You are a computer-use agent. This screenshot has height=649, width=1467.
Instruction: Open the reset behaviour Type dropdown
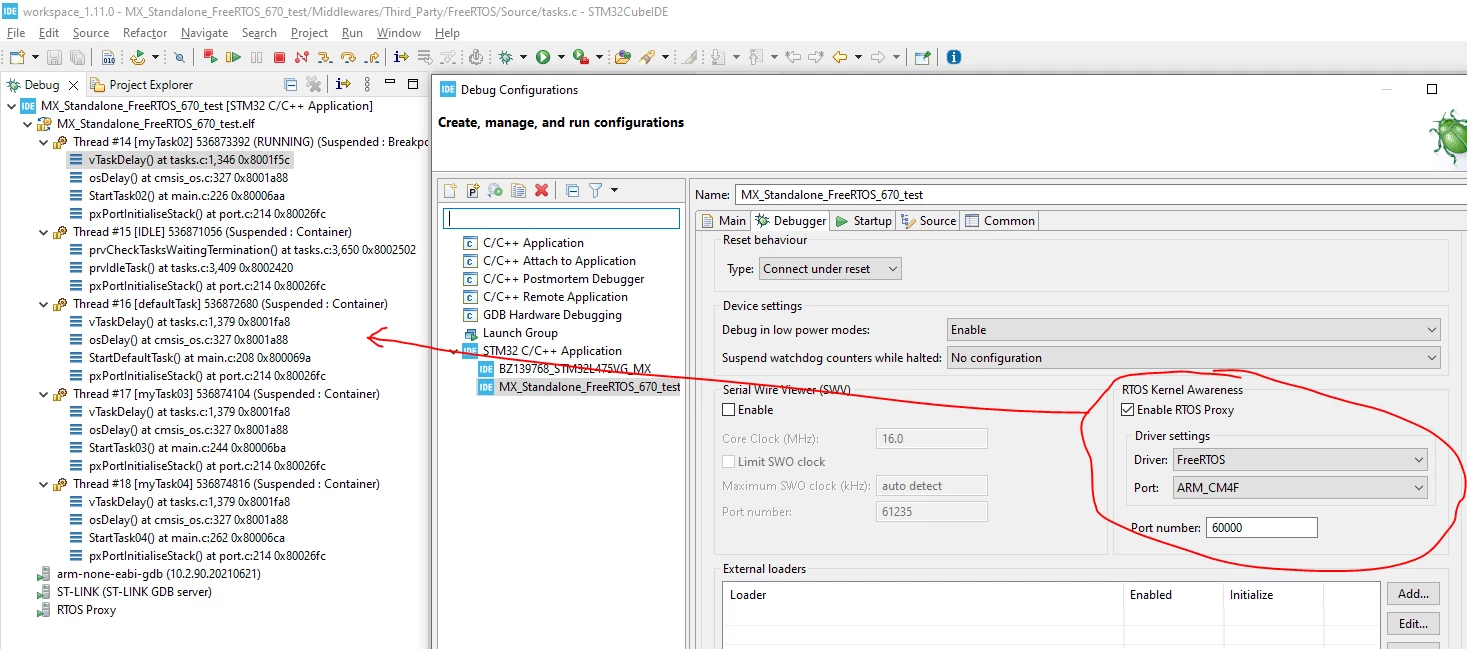pyautogui.click(x=830, y=269)
